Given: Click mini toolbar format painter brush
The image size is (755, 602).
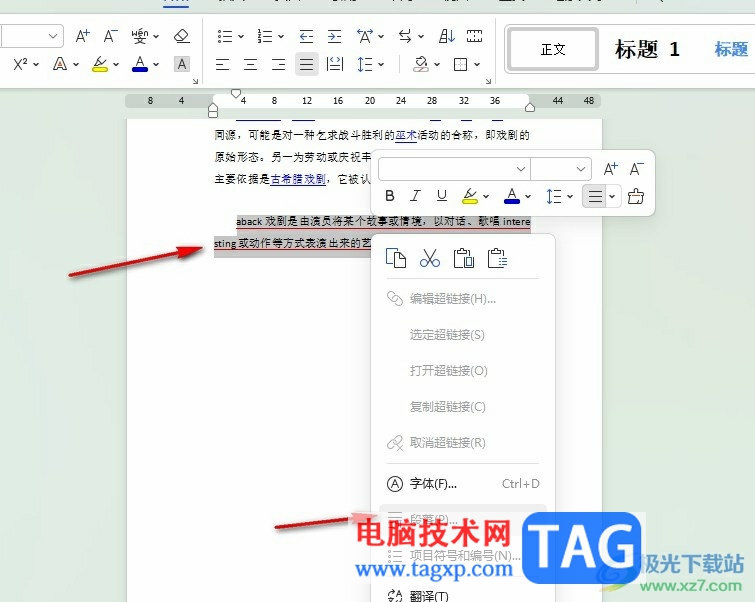Looking at the screenshot, I should click(x=636, y=196).
